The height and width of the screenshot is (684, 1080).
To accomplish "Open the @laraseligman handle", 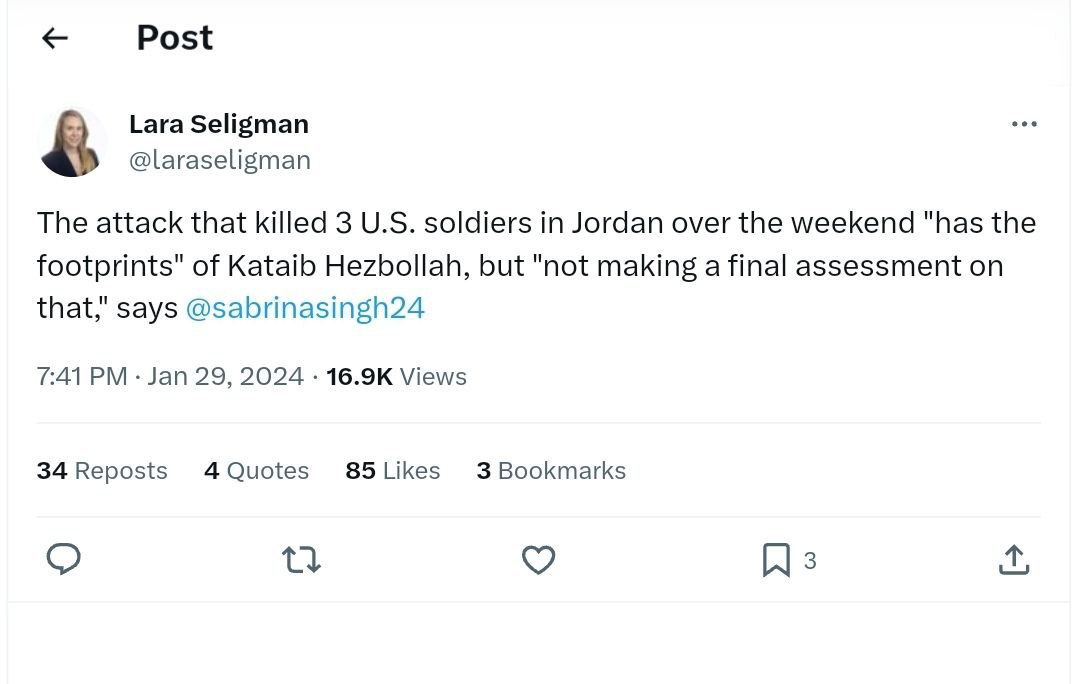I will click(220, 160).
